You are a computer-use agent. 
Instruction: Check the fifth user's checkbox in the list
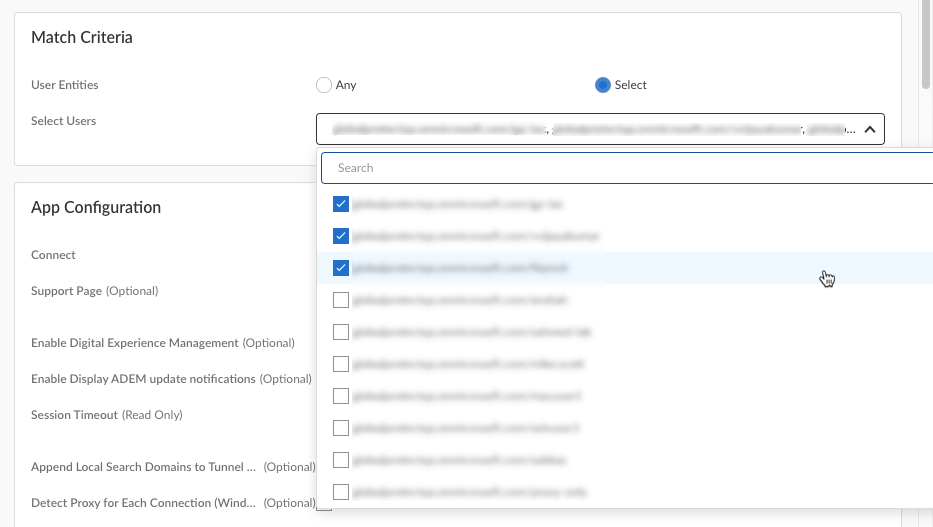tap(341, 332)
